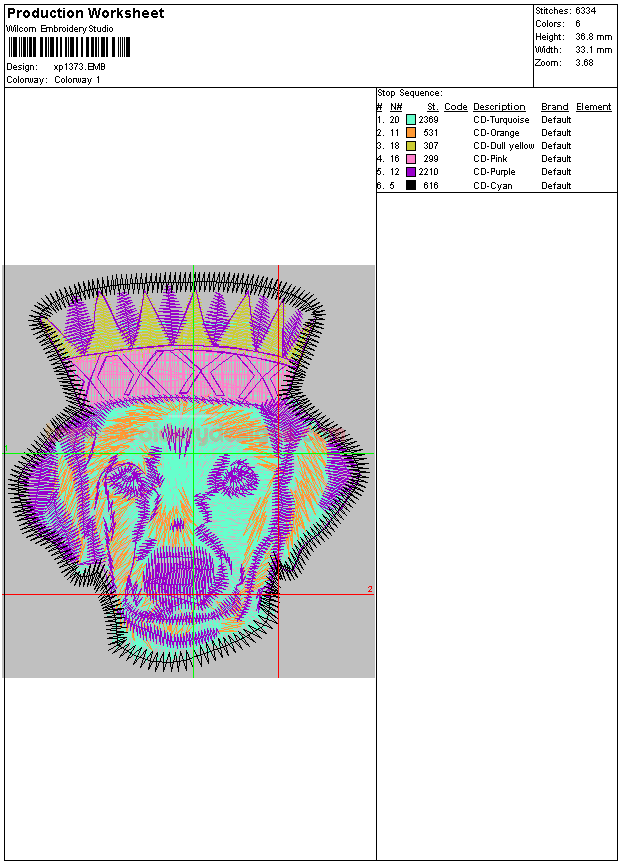Click the embroidered dog design preview
Image resolution: width=620 pixels, height=861 pixels.
(x=189, y=471)
